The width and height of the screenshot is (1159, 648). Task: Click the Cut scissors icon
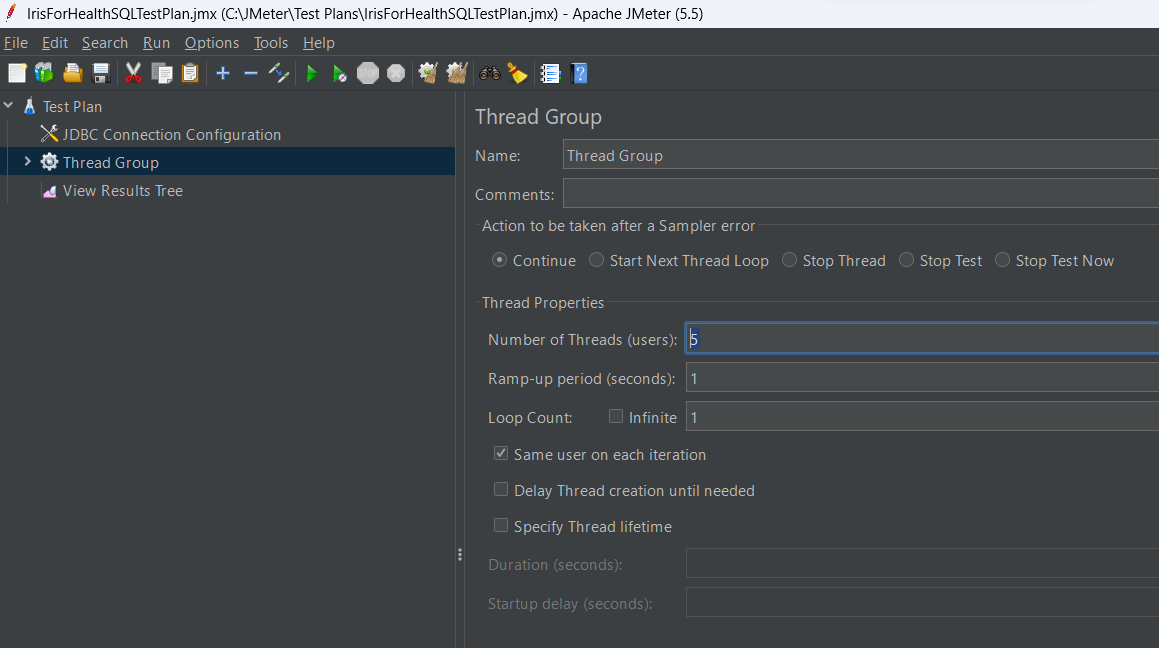coord(133,73)
